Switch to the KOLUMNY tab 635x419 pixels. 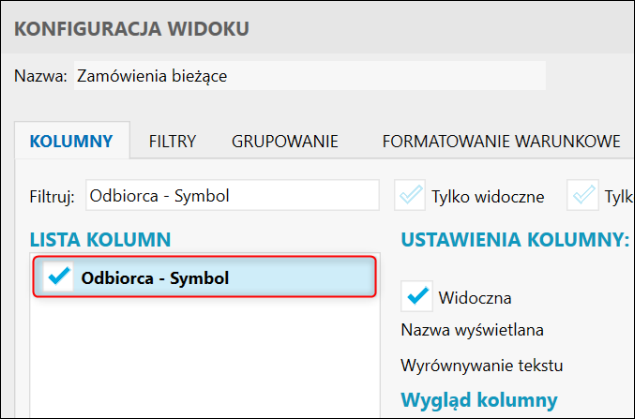click(71, 141)
